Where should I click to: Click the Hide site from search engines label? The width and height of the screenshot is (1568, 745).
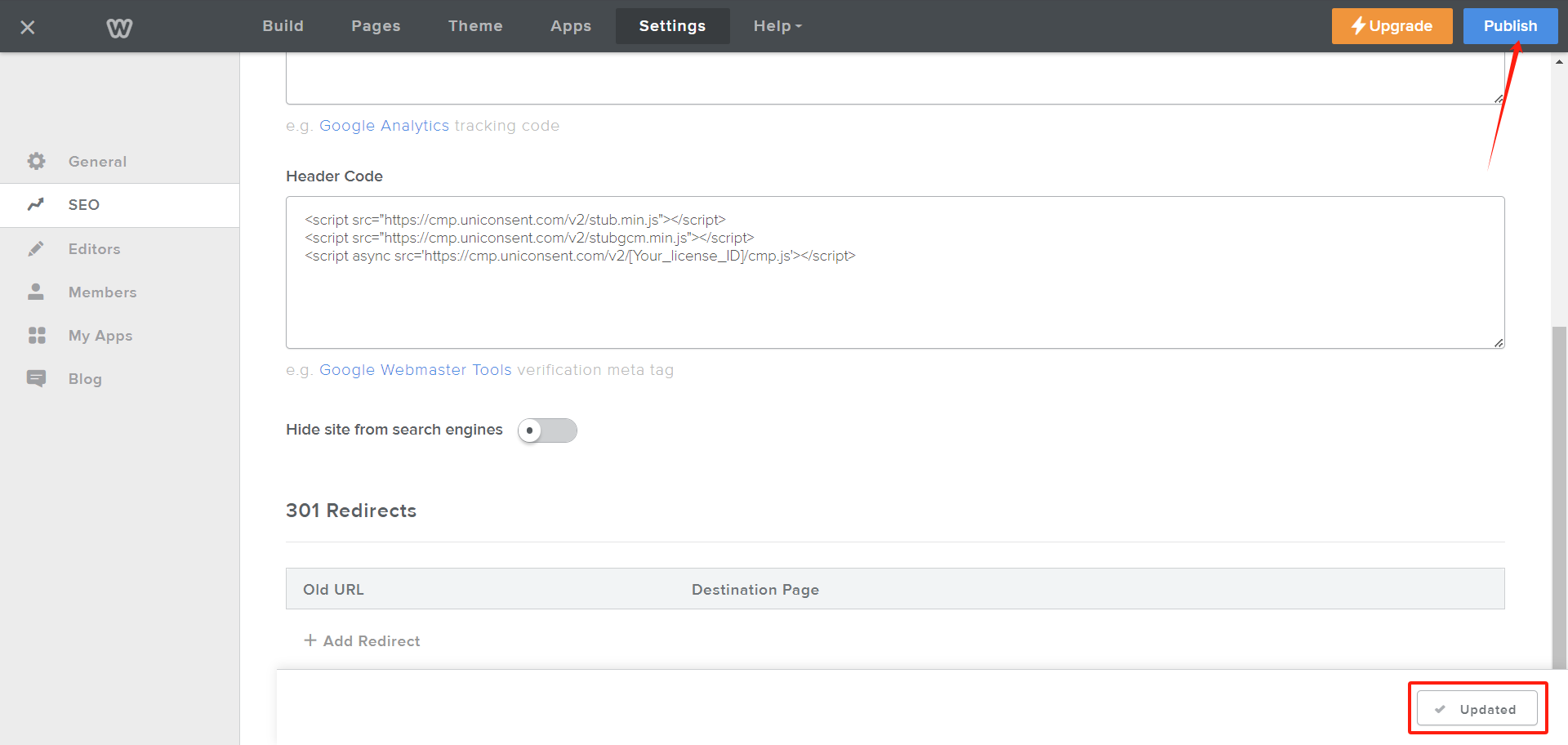pos(394,430)
